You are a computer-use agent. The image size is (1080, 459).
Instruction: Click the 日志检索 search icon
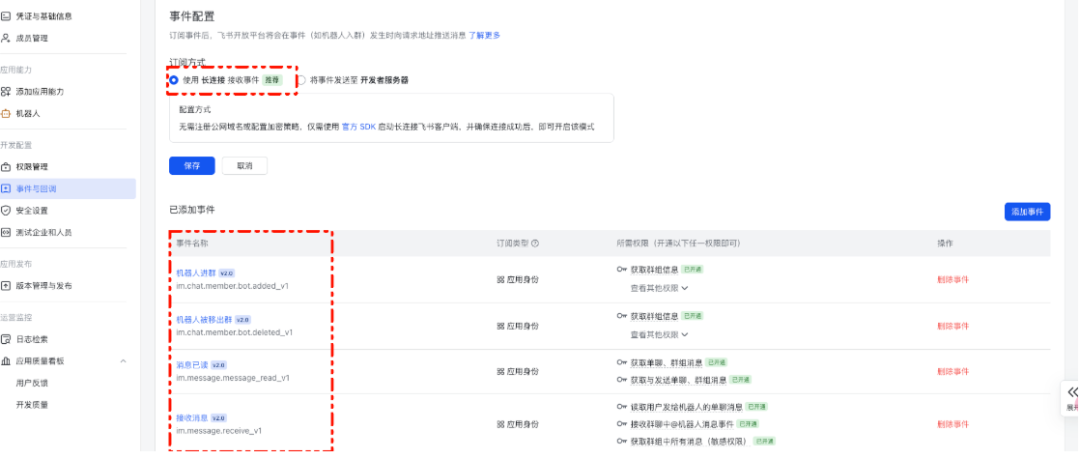[x=6, y=339]
